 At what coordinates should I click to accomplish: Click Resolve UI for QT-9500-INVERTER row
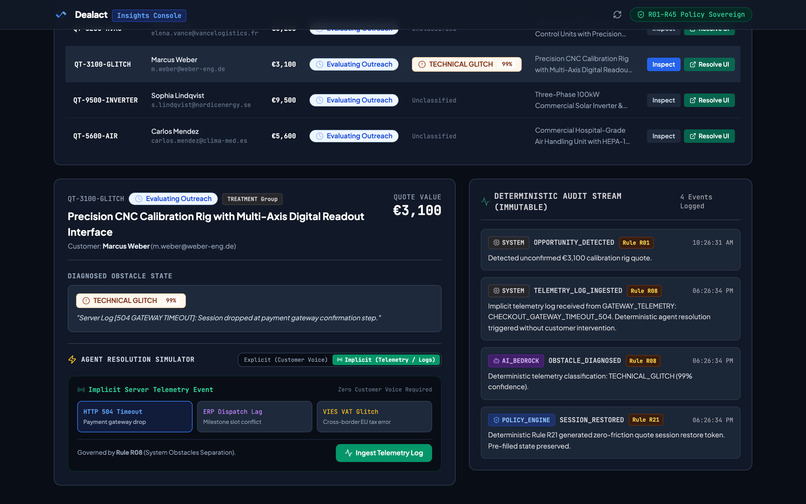coord(709,100)
